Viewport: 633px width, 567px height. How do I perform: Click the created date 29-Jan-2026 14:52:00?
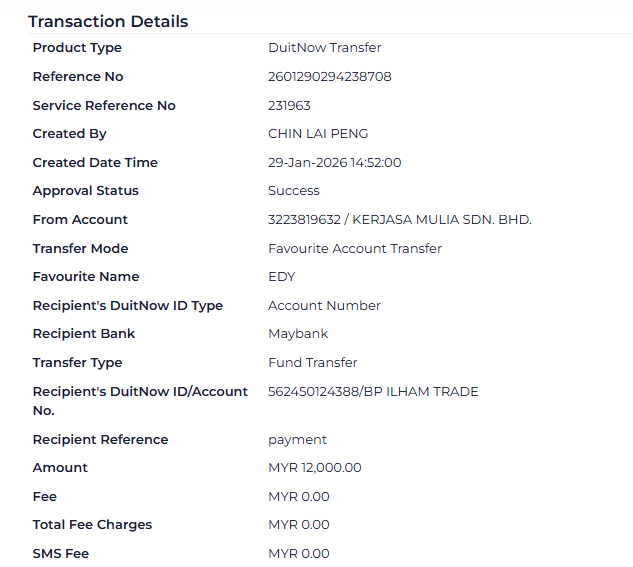[334, 163]
